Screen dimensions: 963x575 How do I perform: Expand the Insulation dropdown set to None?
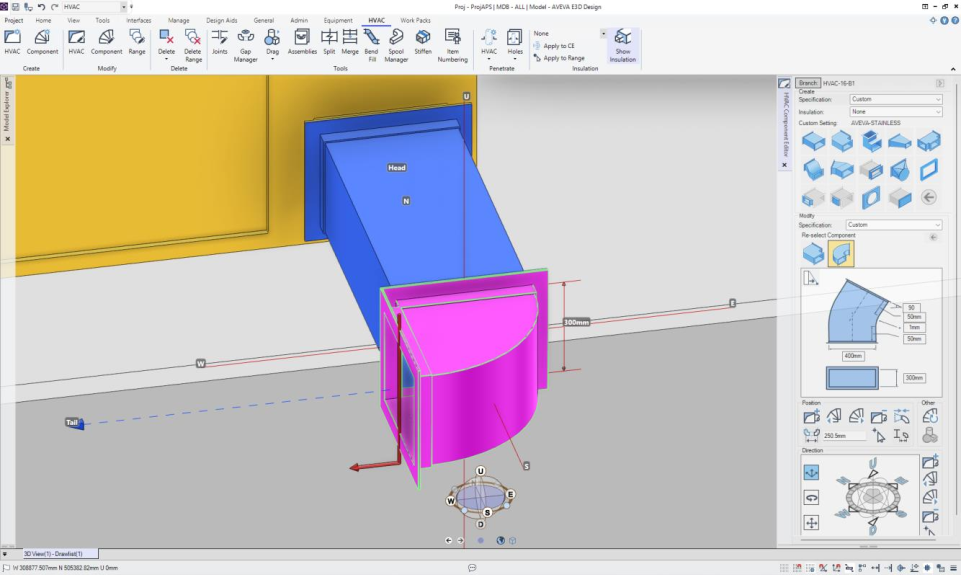(895, 112)
